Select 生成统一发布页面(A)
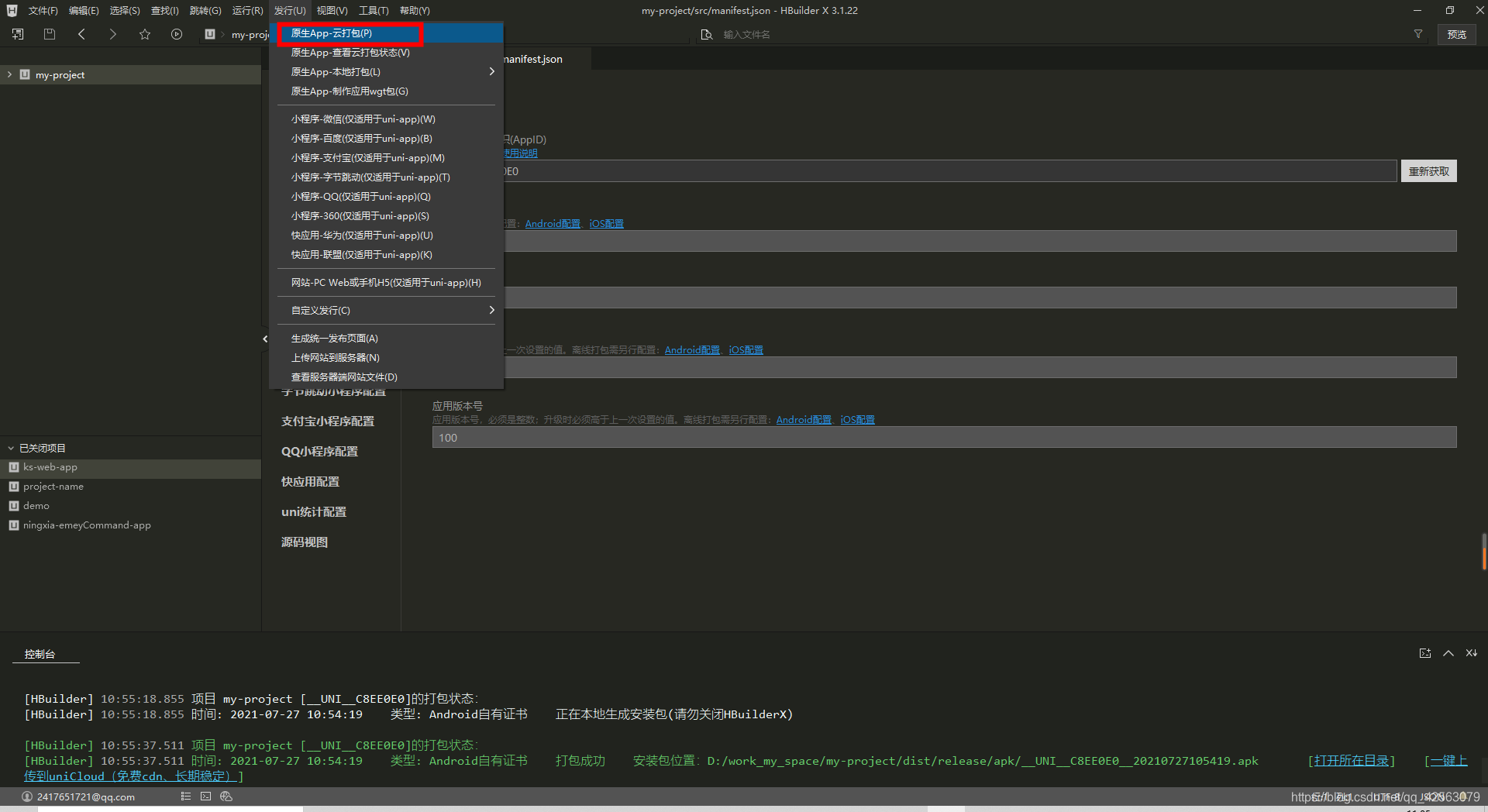 386,339
